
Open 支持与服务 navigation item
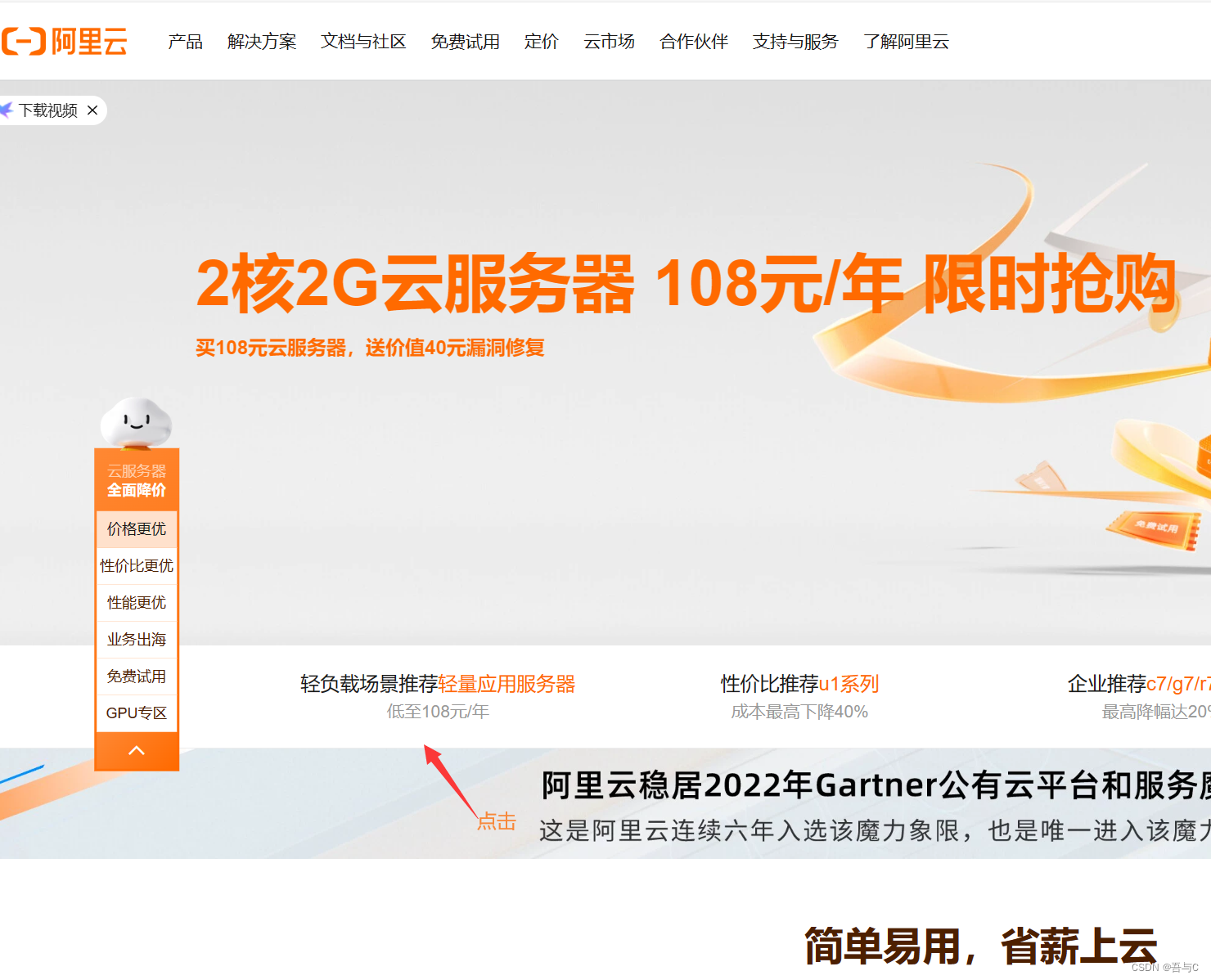click(x=795, y=42)
